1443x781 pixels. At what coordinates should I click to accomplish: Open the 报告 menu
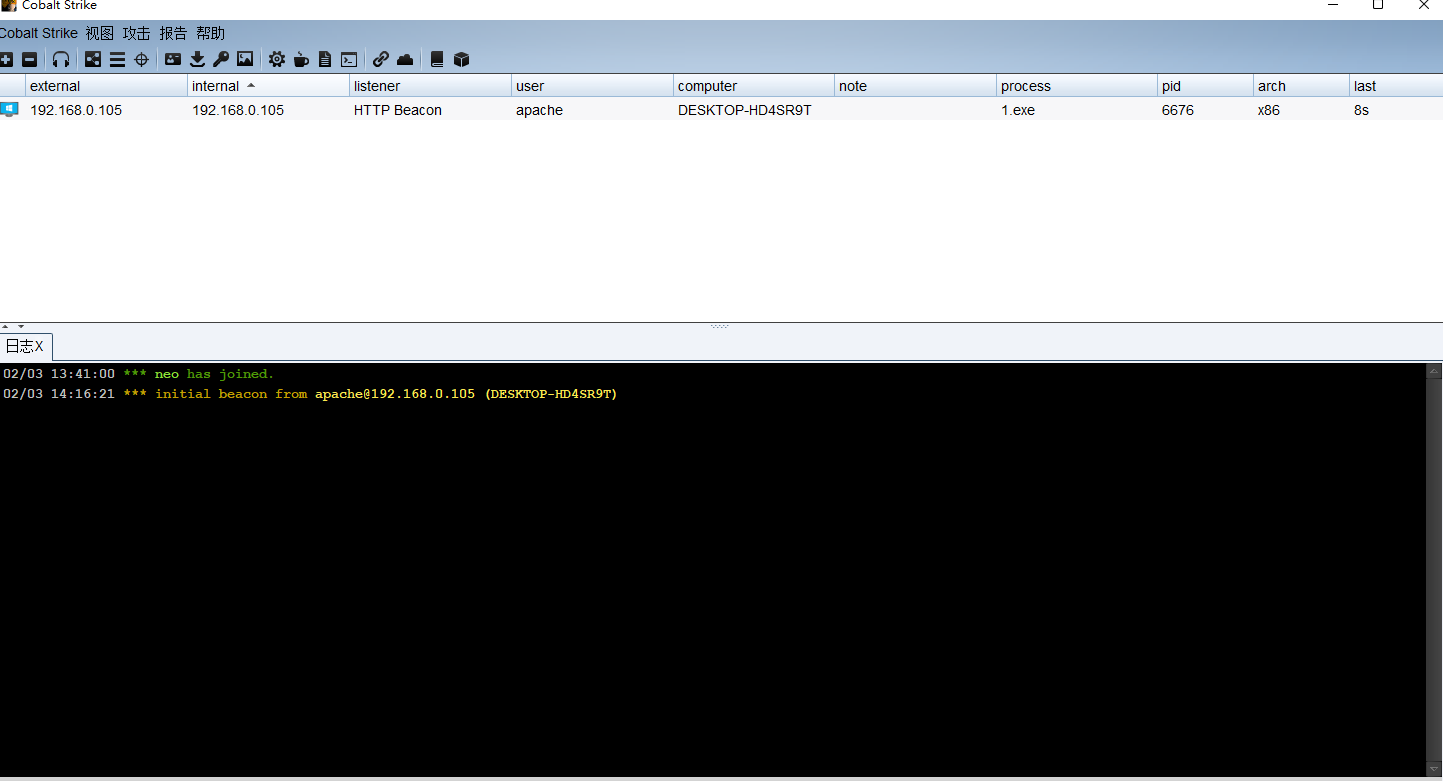174,33
